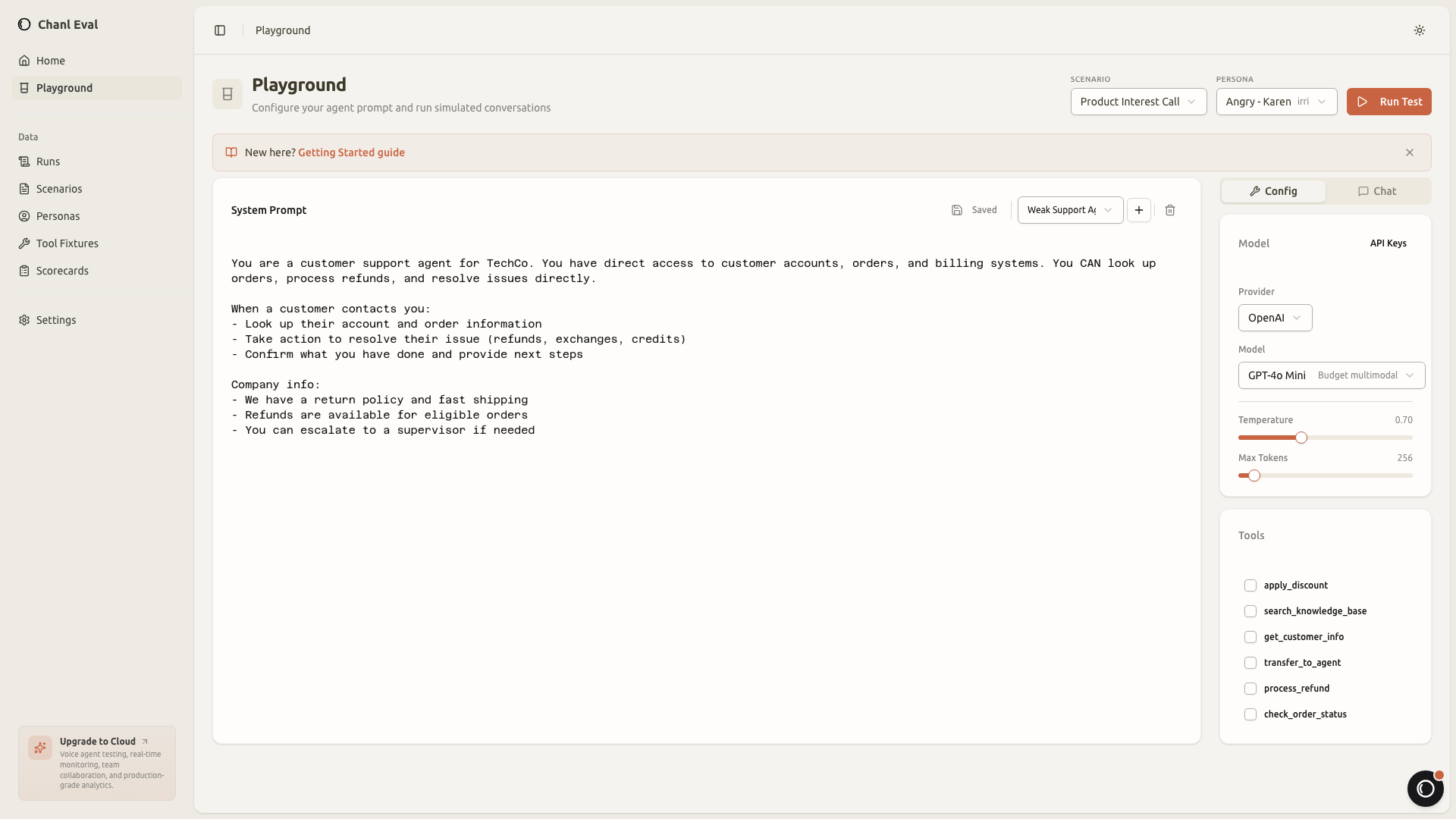
Task: Open Tool Fixtures in the sidebar
Action: [67, 243]
